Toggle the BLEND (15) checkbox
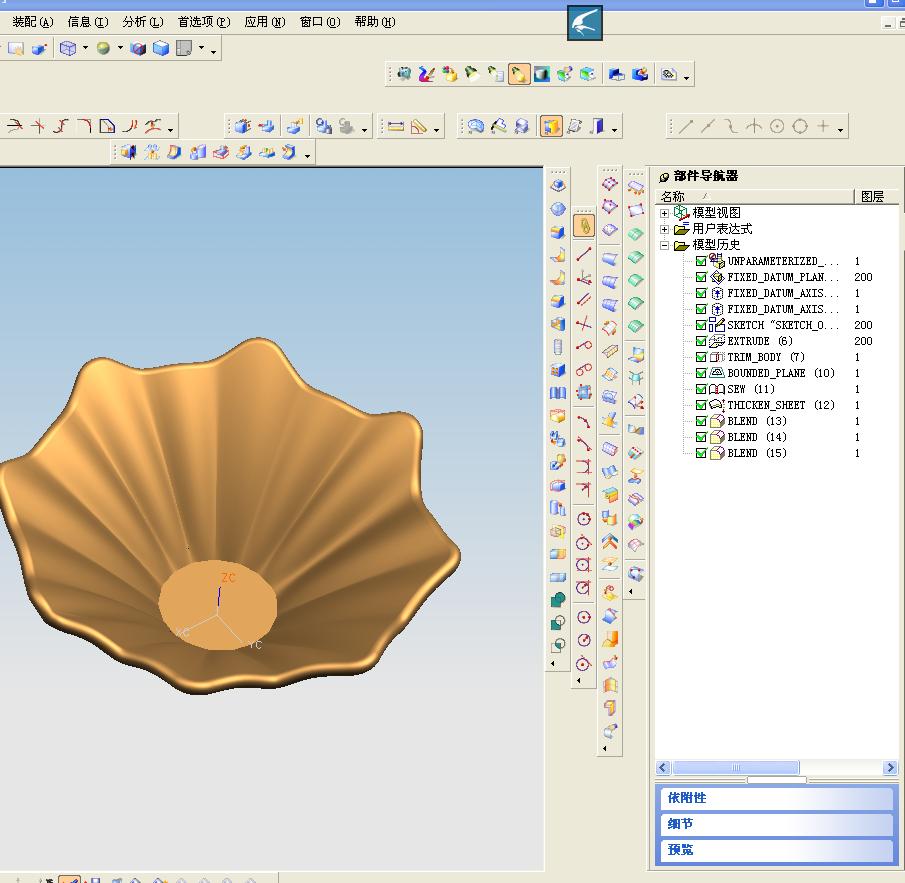 point(701,454)
